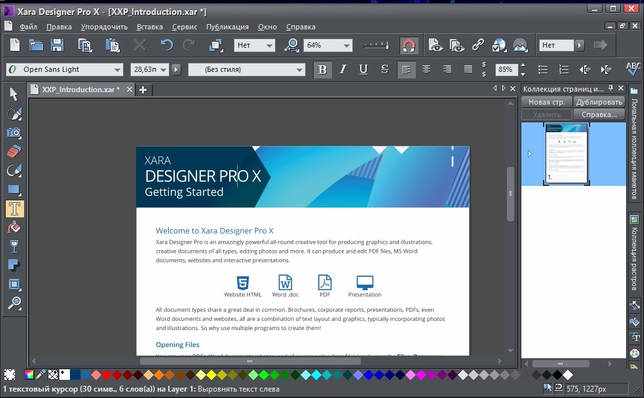
Task: Pick the bright red color swatch
Action: pos(107,375)
